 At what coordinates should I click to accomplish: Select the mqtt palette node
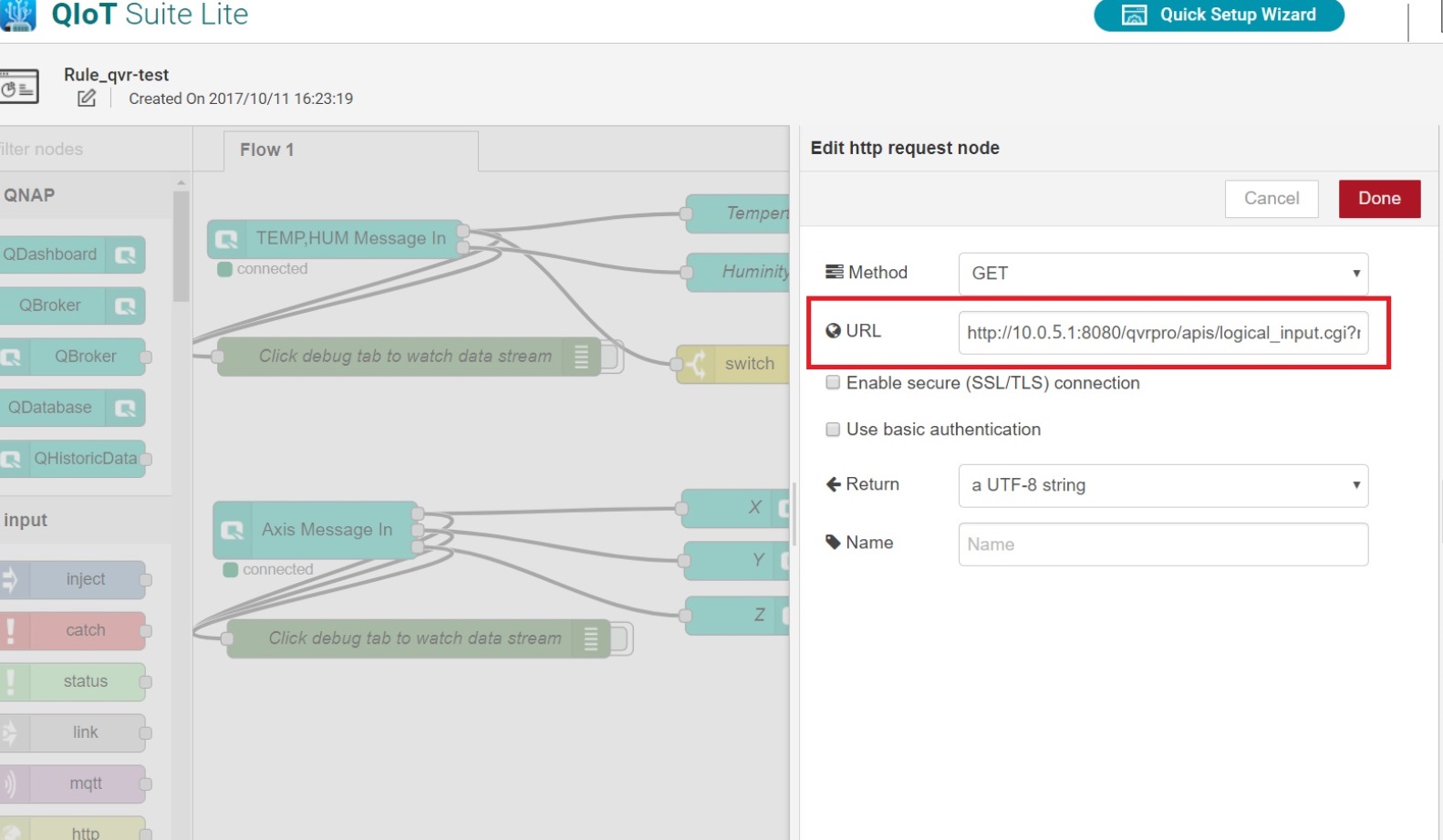(x=72, y=783)
